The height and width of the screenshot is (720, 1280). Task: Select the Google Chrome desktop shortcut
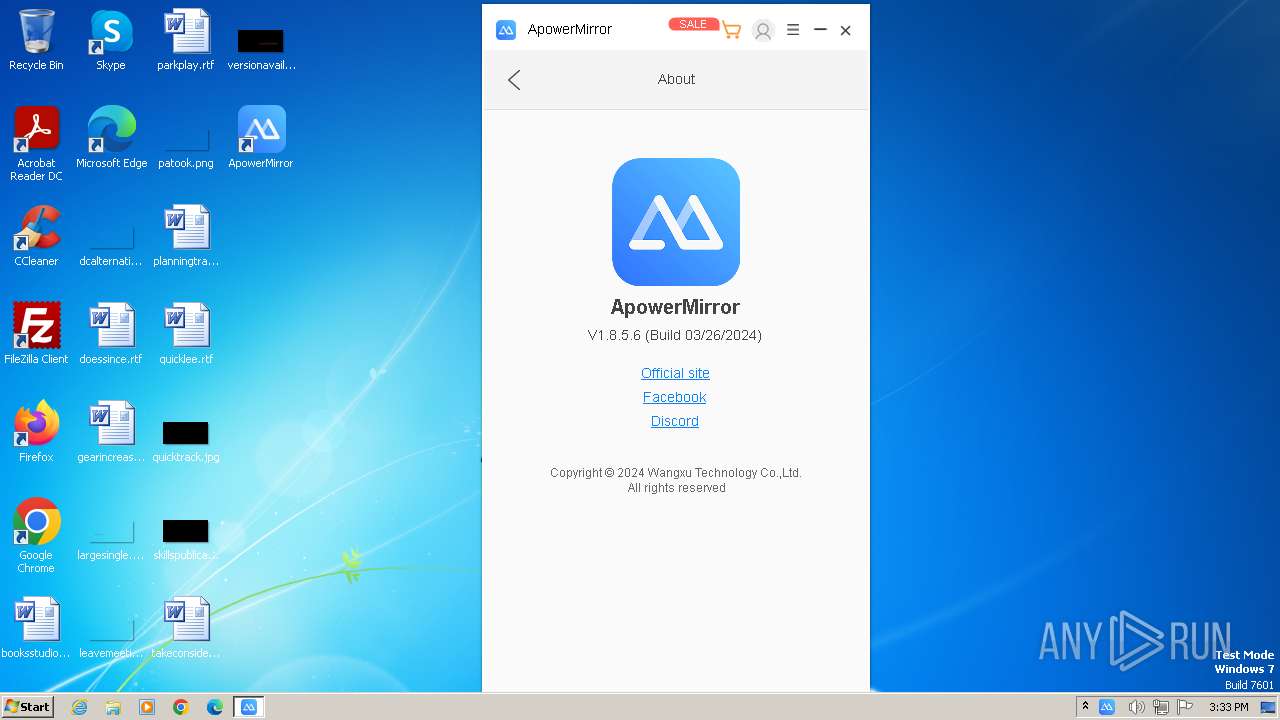coord(36,536)
